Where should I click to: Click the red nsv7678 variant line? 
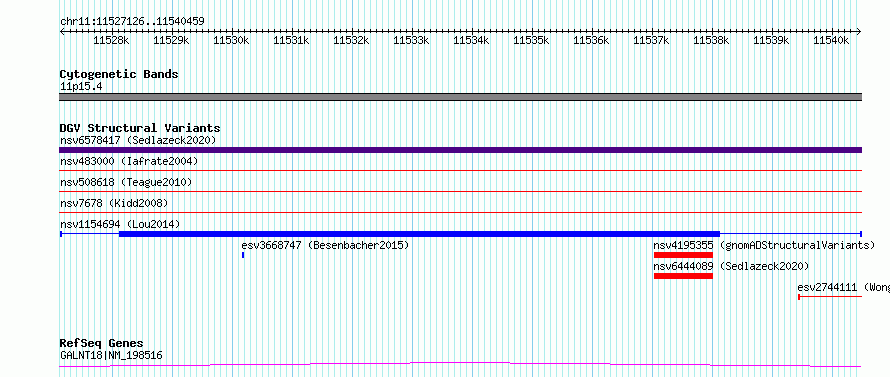point(460,212)
